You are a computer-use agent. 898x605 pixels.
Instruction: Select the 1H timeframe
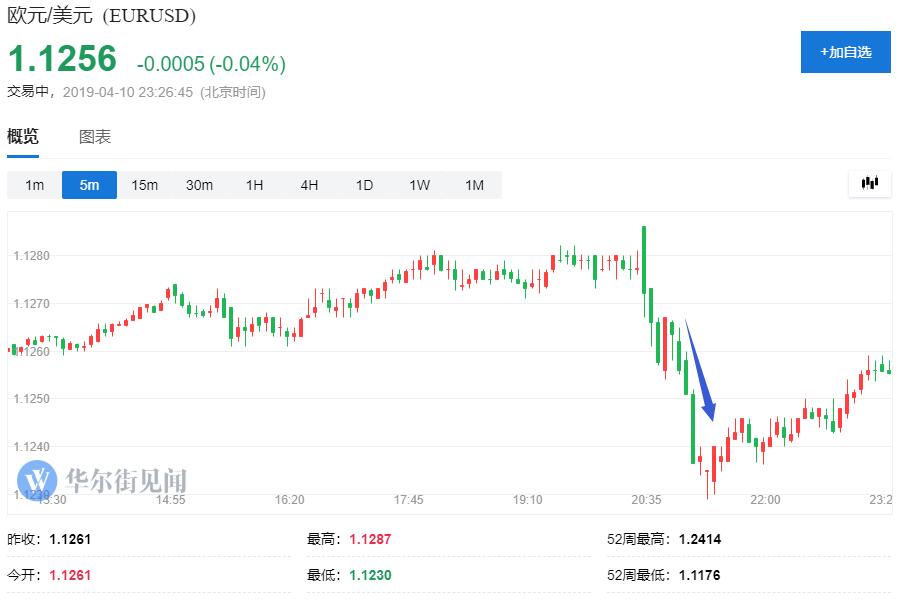click(x=254, y=185)
